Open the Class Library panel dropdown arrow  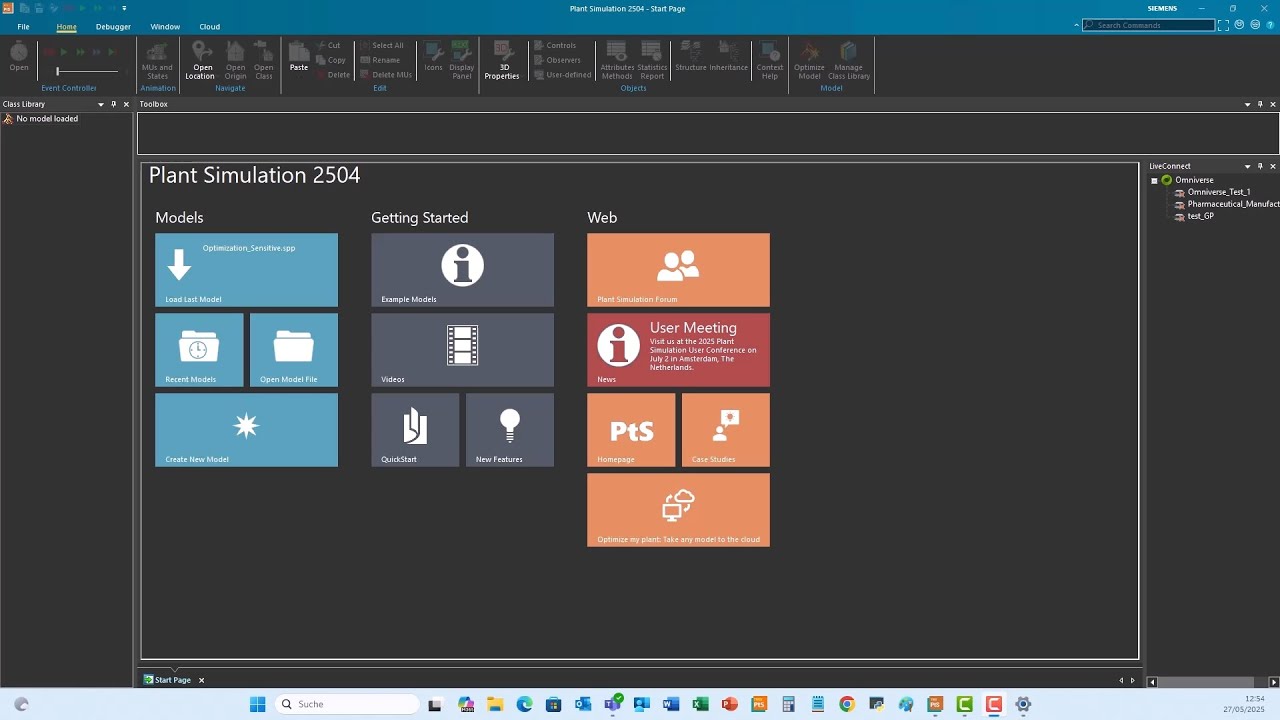[x=100, y=104]
